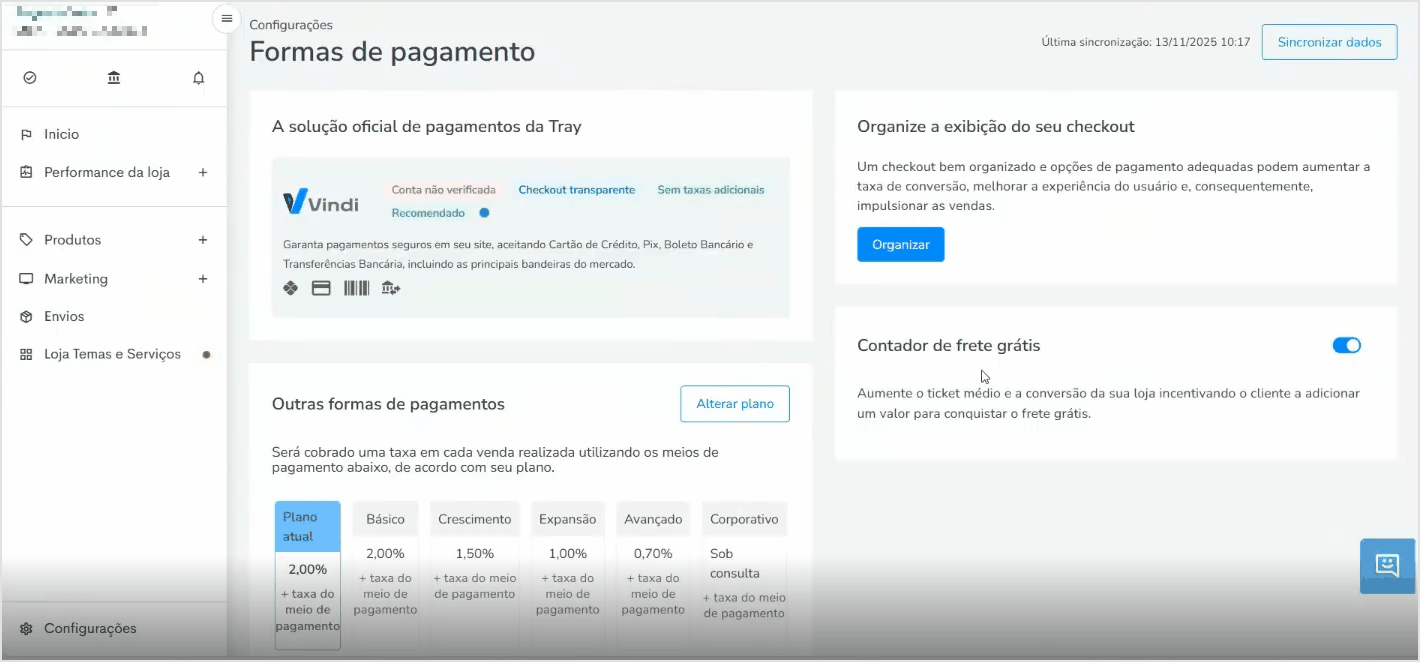Expand the Produtos submenu plus sign

(x=203, y=240)
